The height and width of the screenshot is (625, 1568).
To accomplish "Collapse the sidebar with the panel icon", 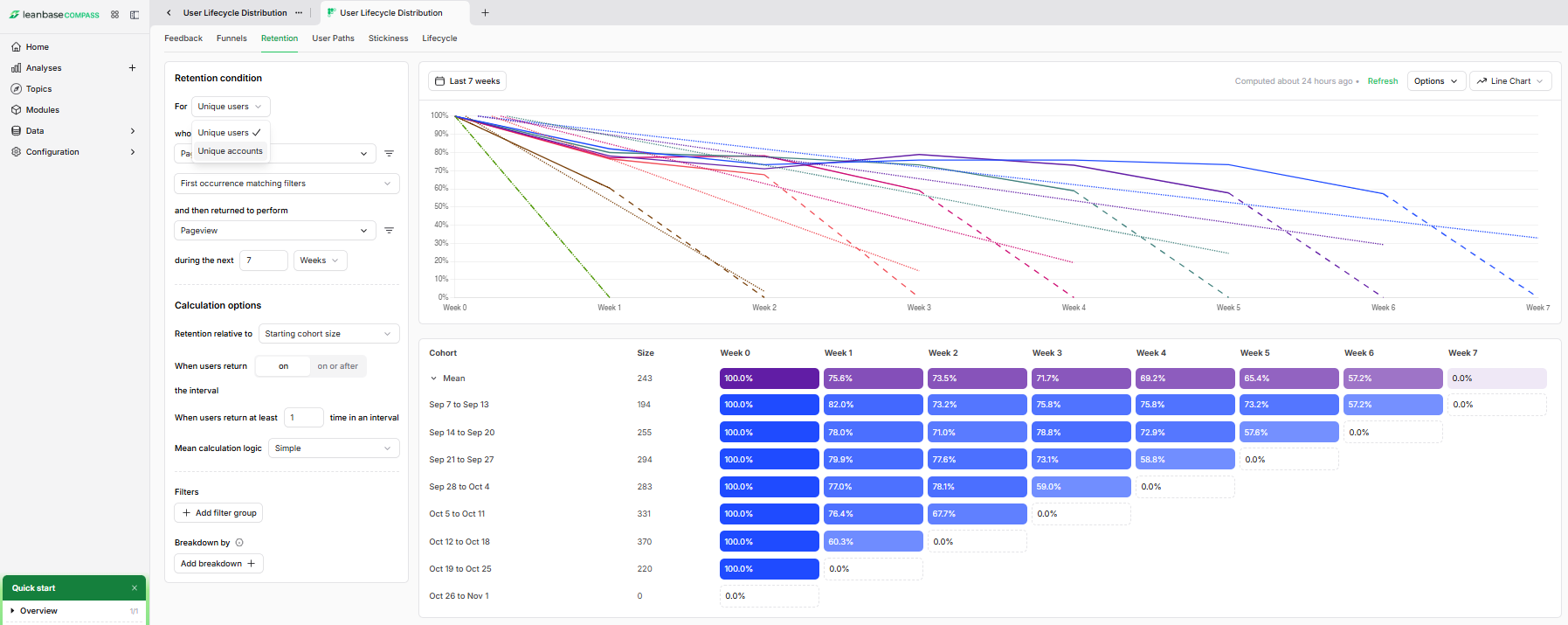I will [x=135, y=15].
